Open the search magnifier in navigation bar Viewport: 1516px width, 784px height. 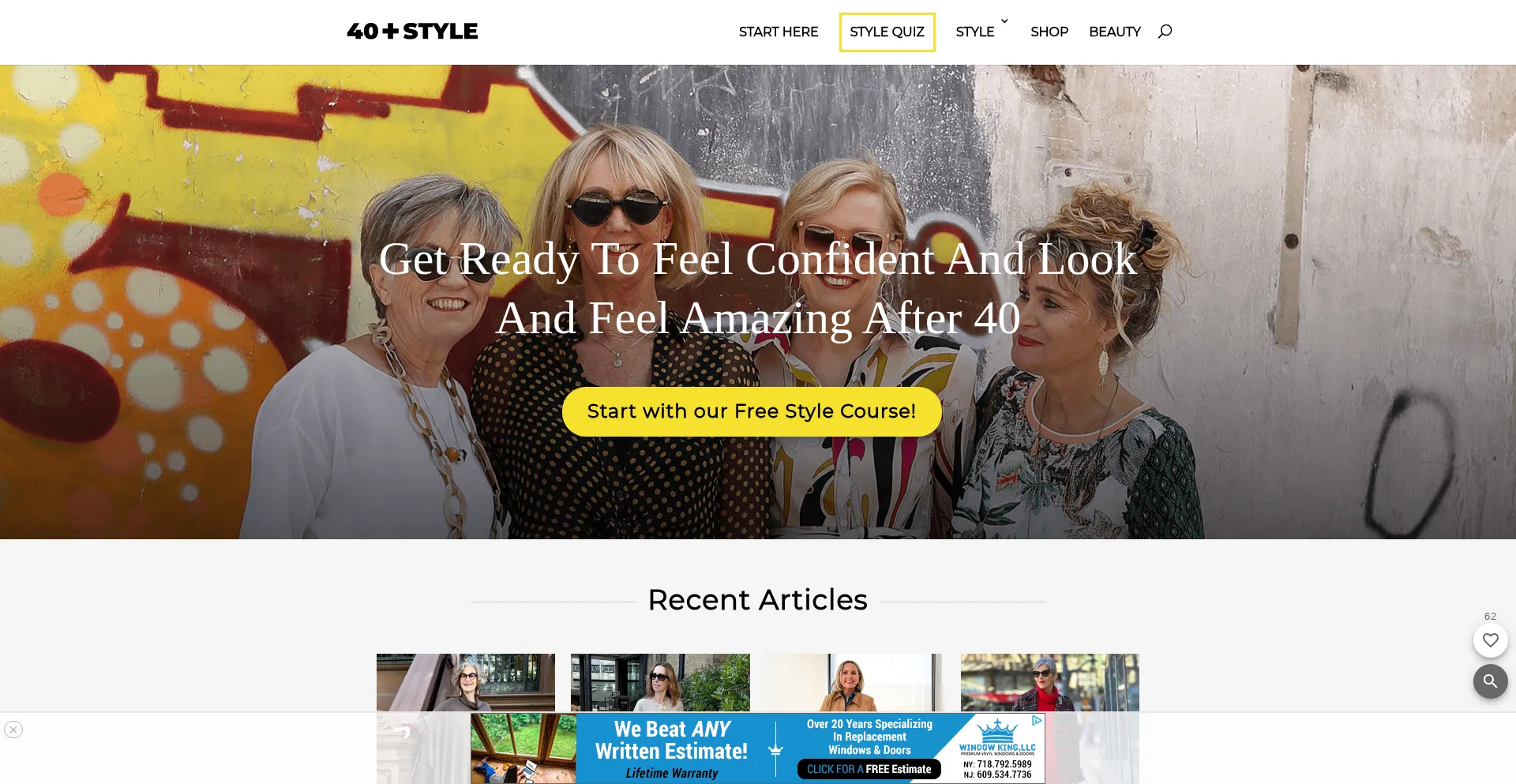[x=1165, y=32]
